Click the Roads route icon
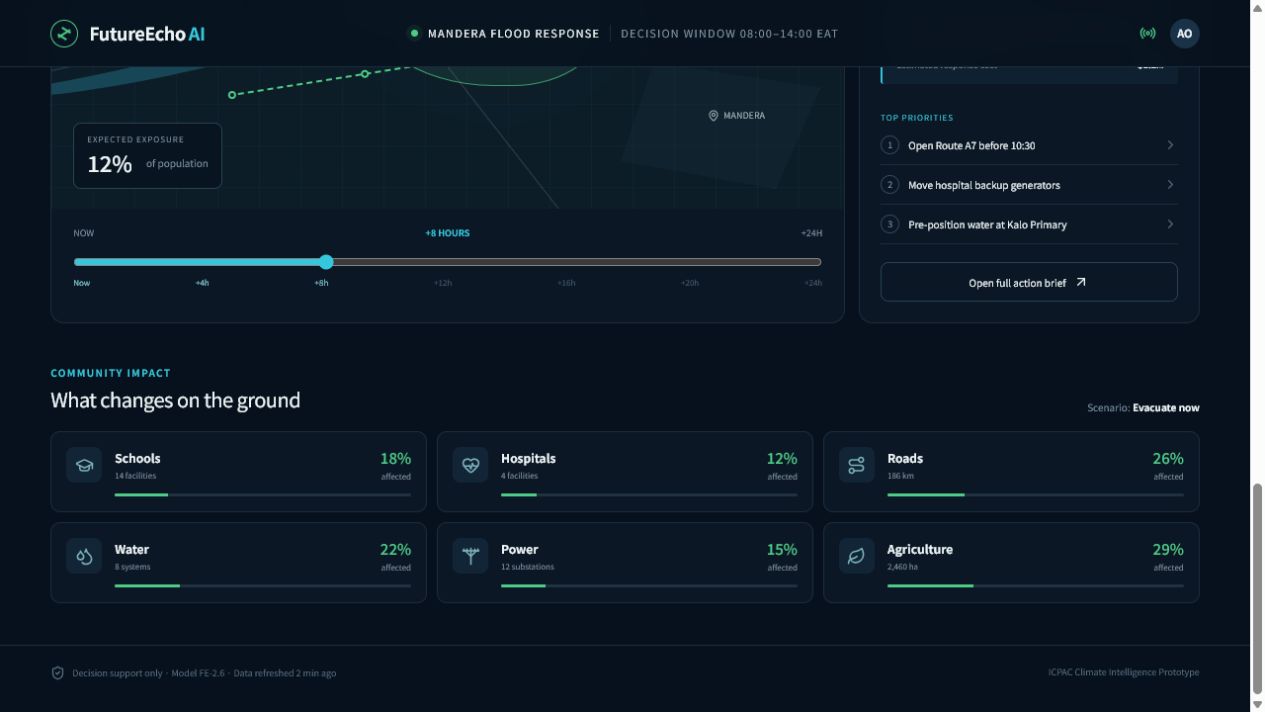Screen dimensions: 1265x712 [x=856, y=465]
